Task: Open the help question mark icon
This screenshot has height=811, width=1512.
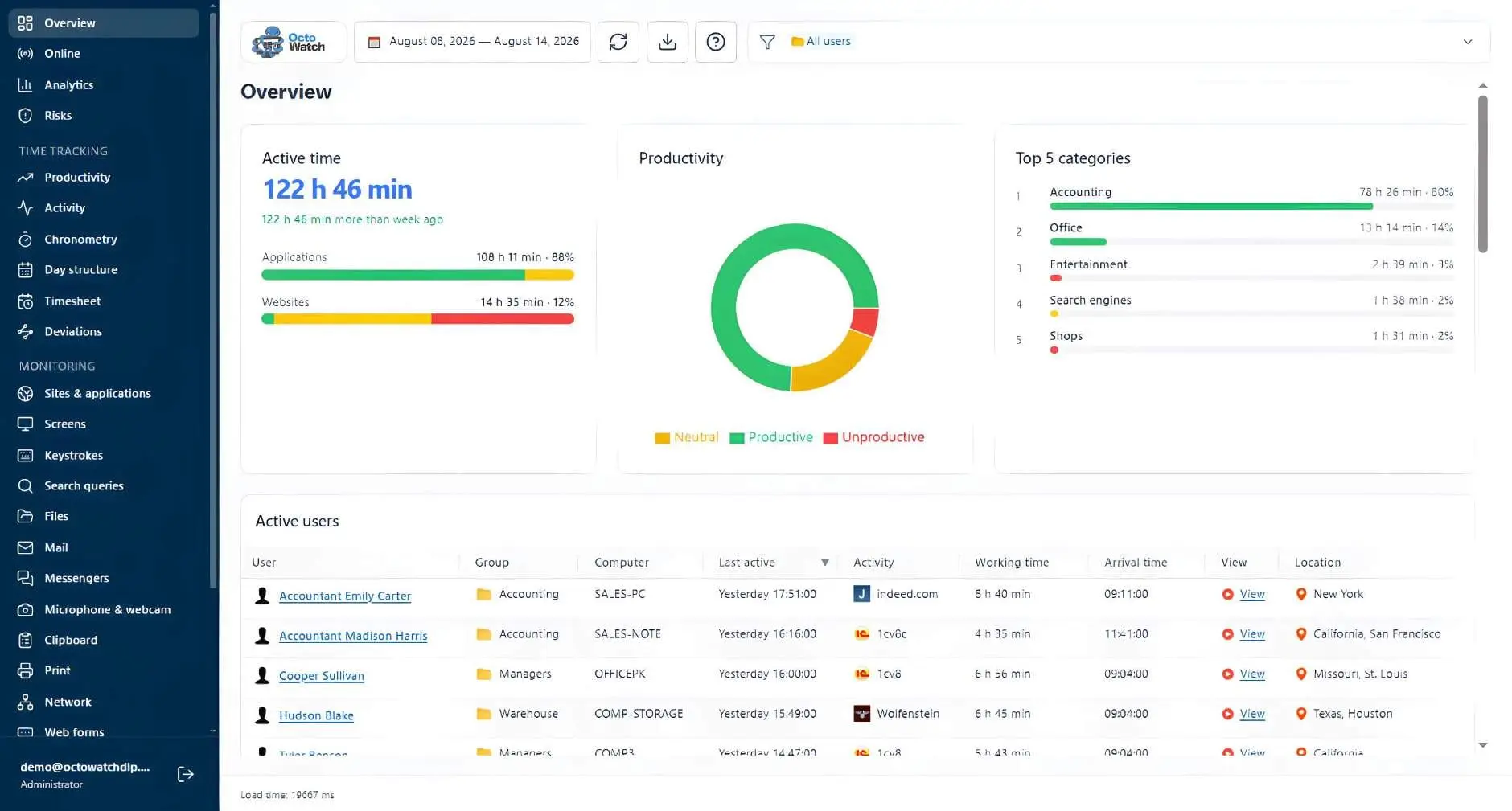Action: point(716,42)
